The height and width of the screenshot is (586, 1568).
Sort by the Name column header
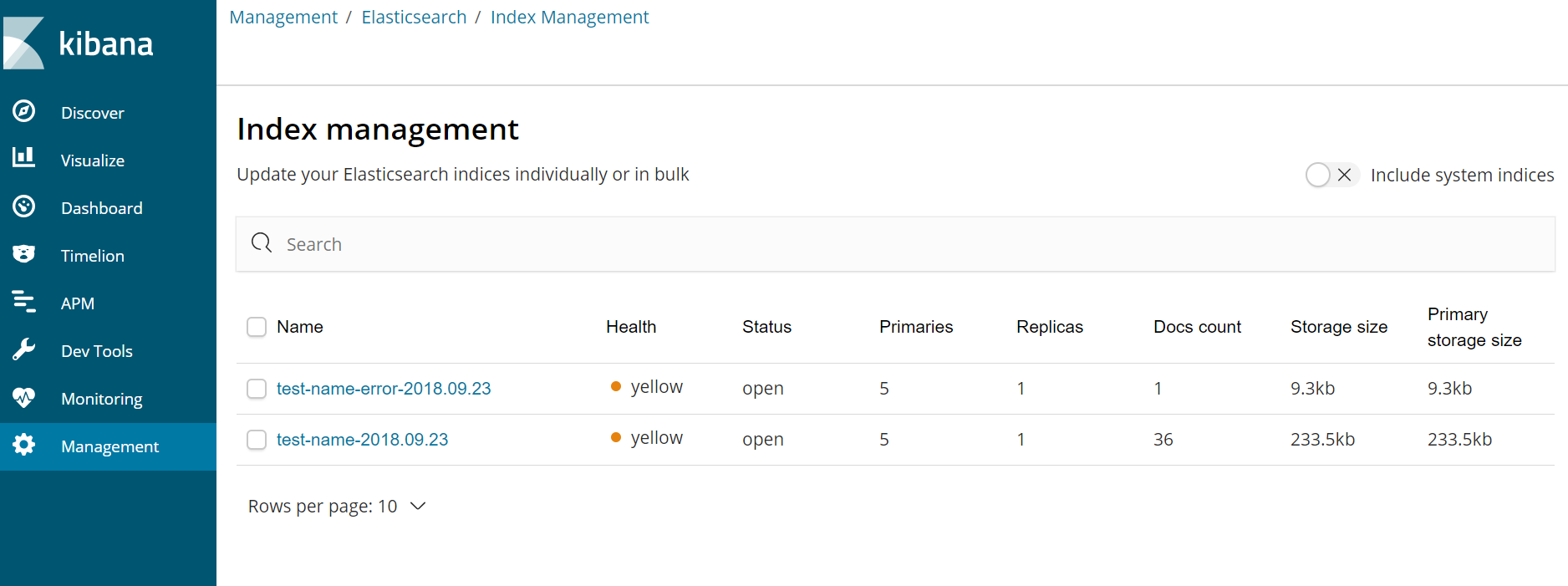299,327
